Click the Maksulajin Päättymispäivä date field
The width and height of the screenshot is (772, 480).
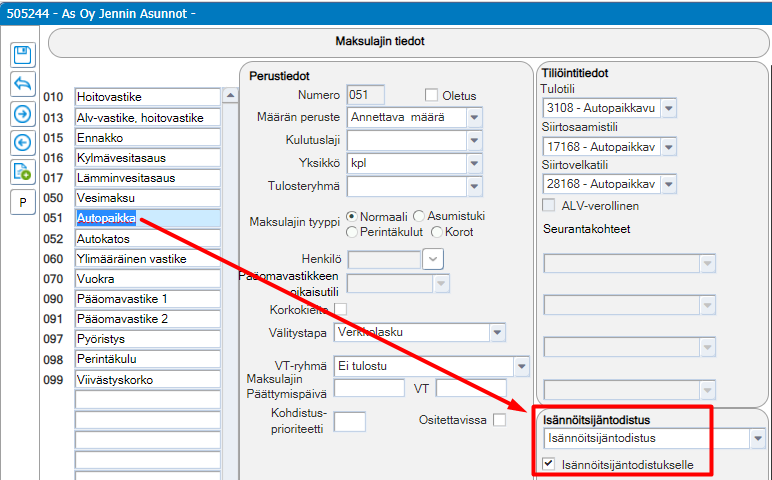pos(369,388)
